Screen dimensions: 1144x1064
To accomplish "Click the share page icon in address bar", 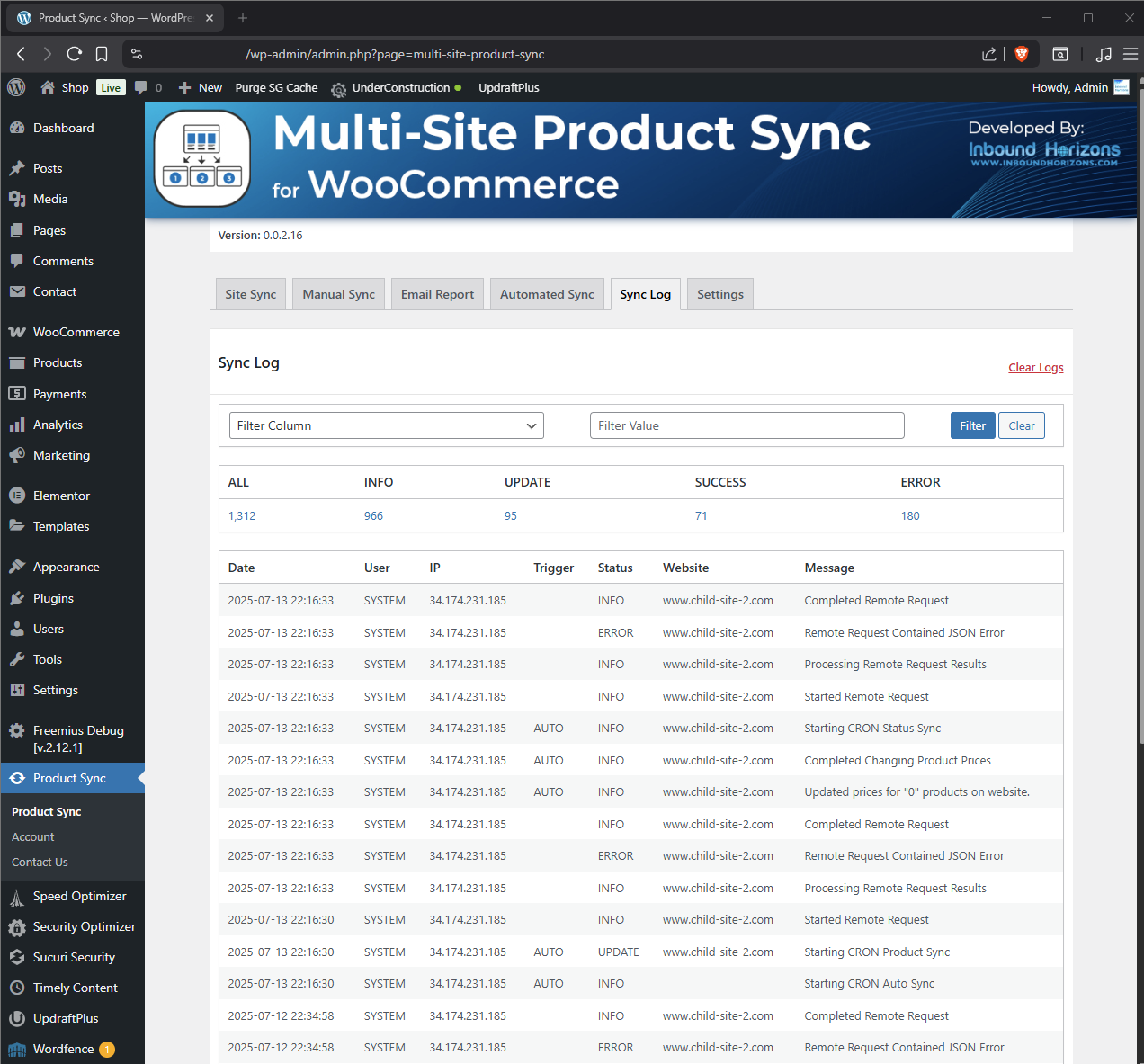I will click(989, 54).
